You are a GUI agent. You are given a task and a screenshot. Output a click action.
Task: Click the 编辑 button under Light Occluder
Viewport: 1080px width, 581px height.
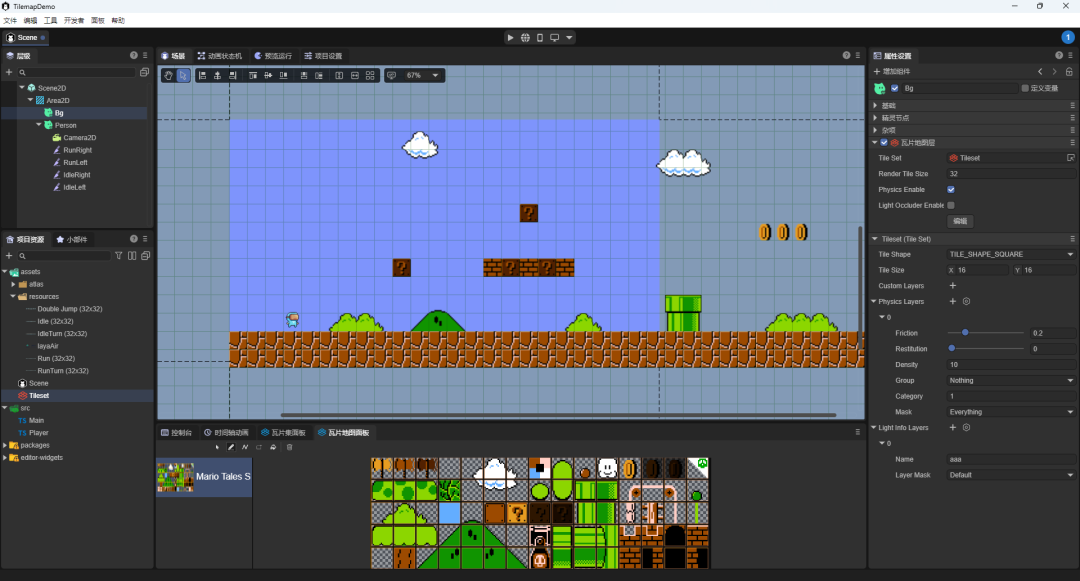click(960, 221)
